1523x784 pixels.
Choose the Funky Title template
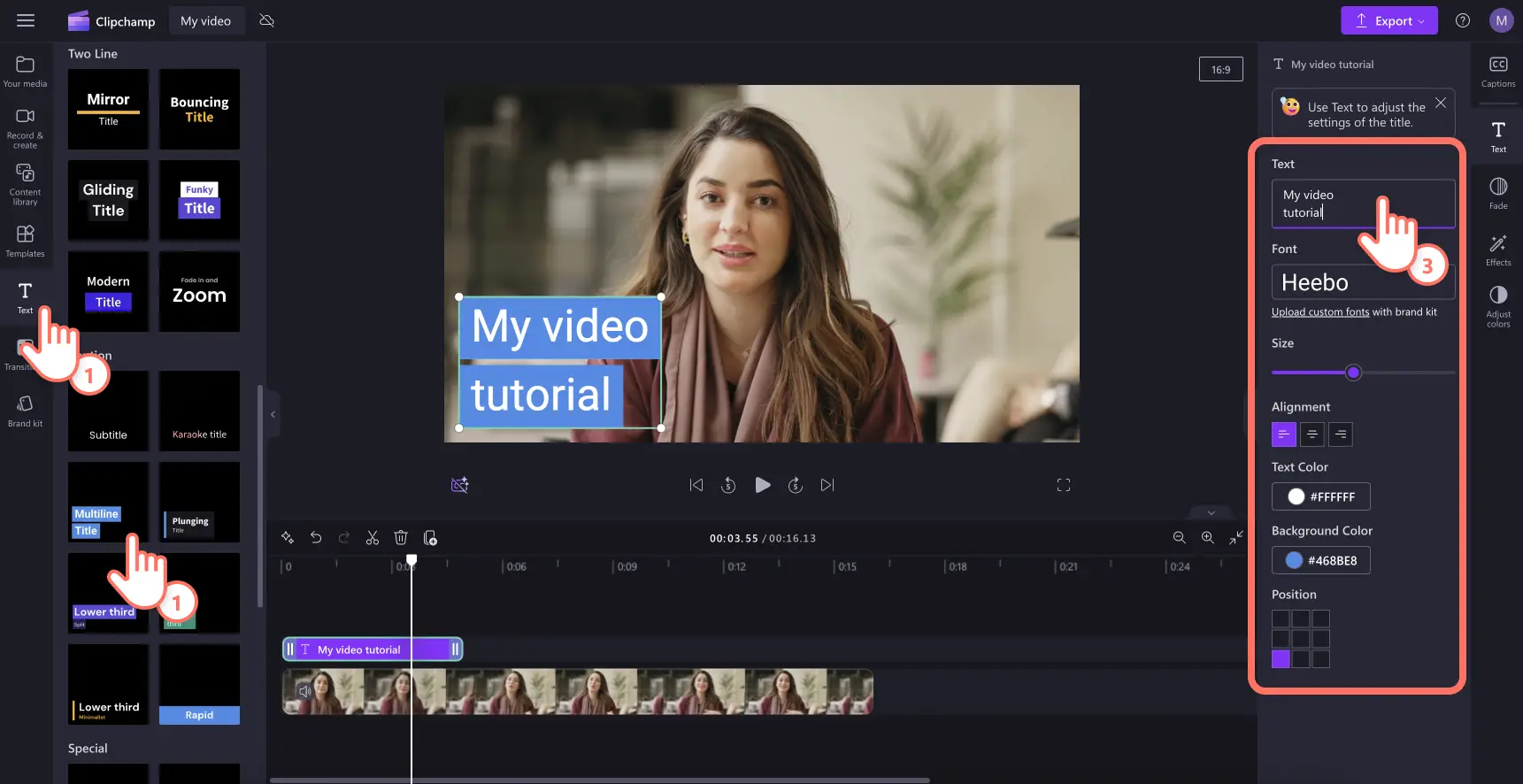tap(199, 200)
